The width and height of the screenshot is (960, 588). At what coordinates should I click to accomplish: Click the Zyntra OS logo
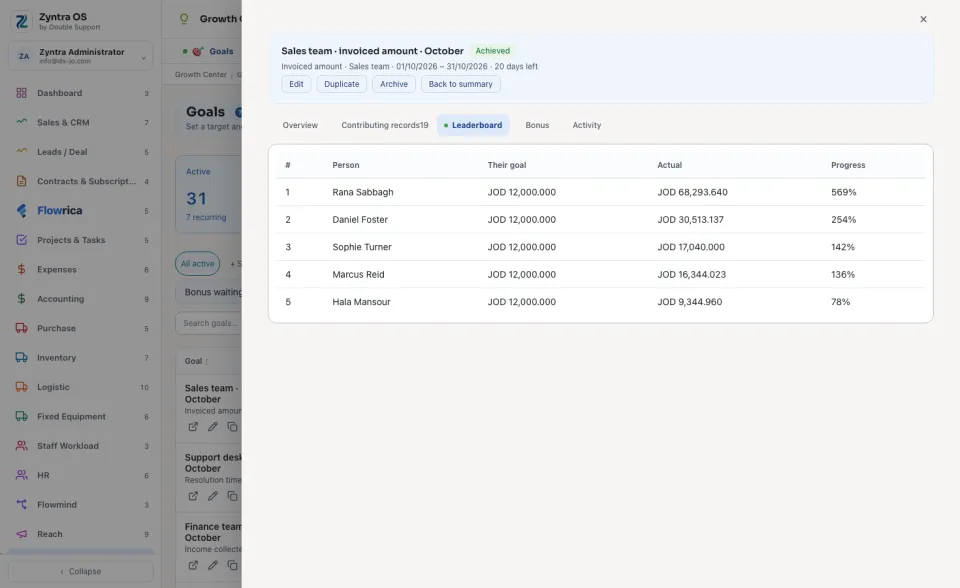[21, 21]
